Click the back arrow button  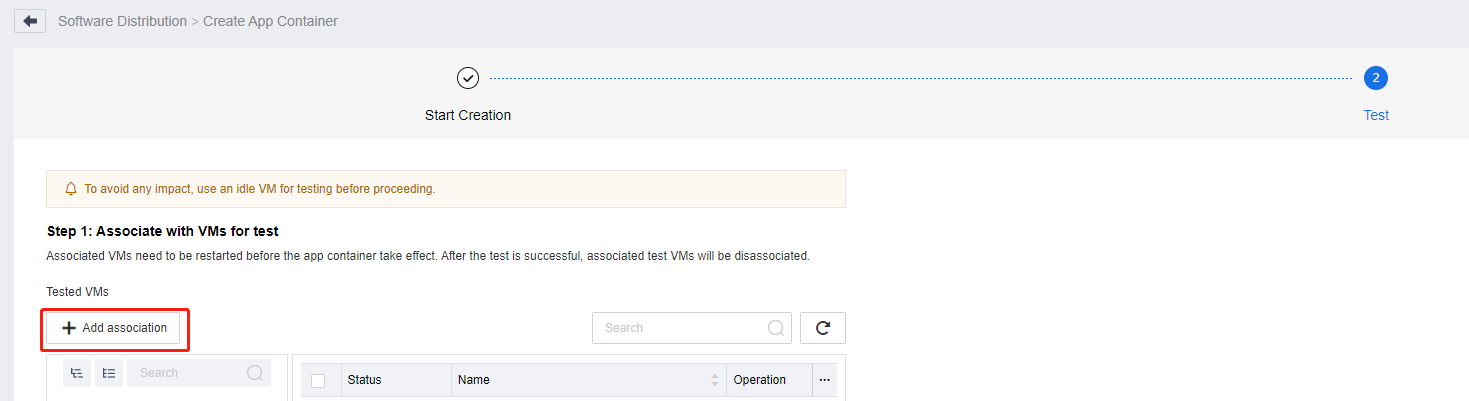point(30,21)
